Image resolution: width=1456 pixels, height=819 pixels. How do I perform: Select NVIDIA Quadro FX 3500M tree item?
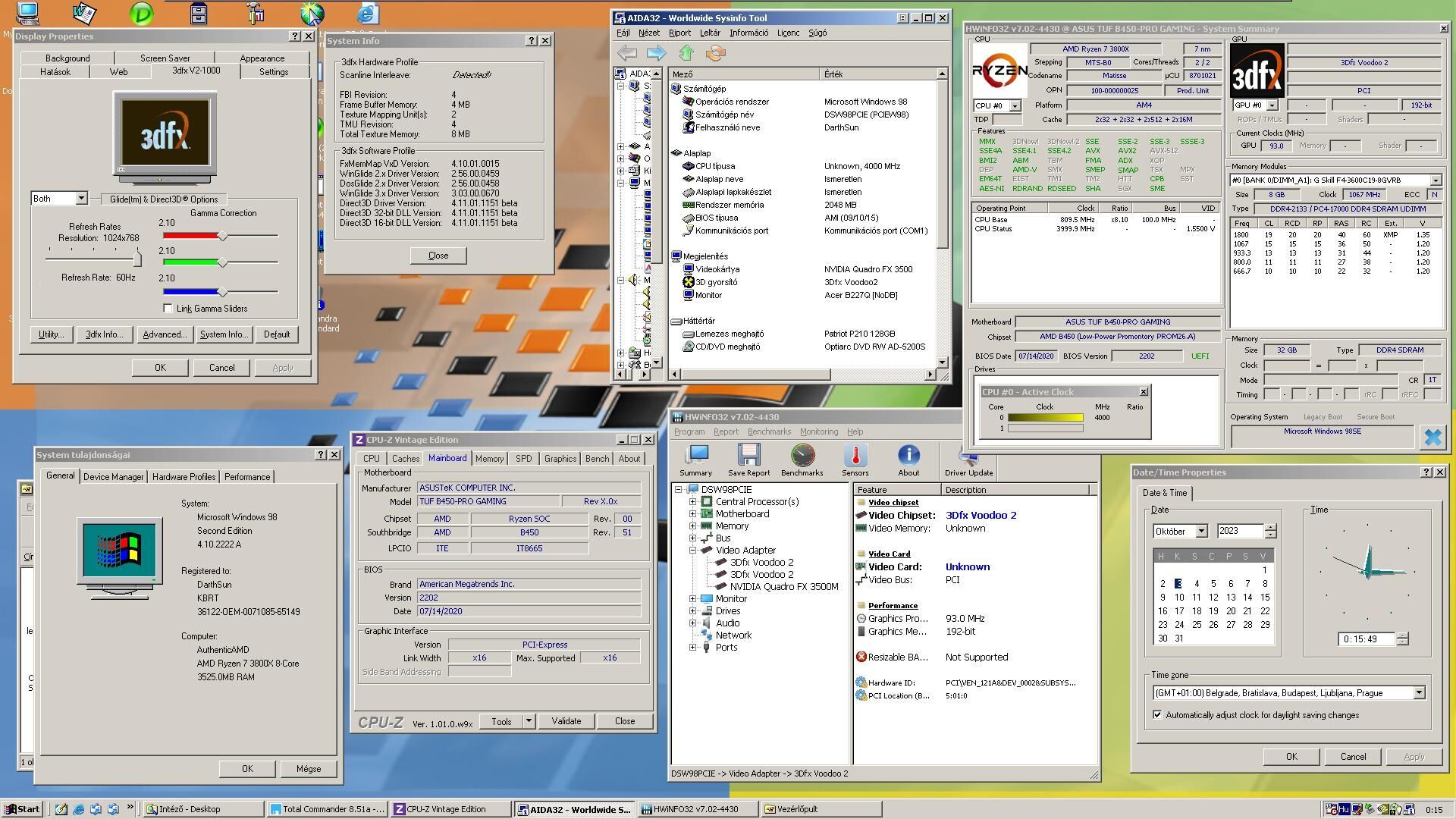point(784,587)
